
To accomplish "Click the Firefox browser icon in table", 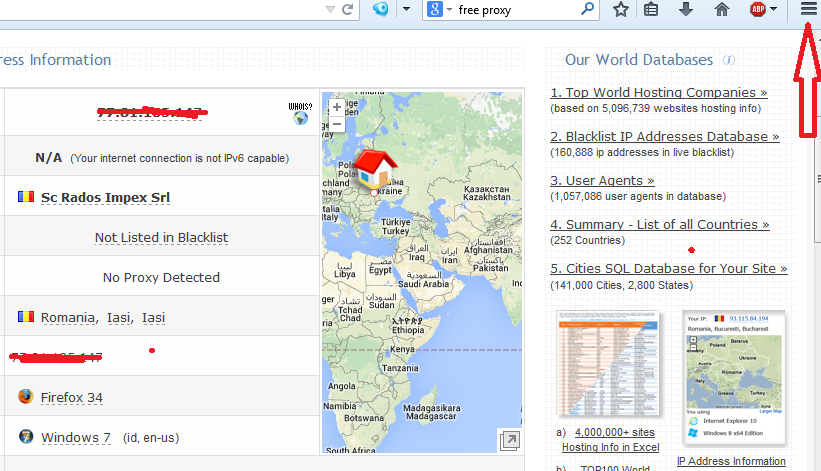I will tap(25, 396).
